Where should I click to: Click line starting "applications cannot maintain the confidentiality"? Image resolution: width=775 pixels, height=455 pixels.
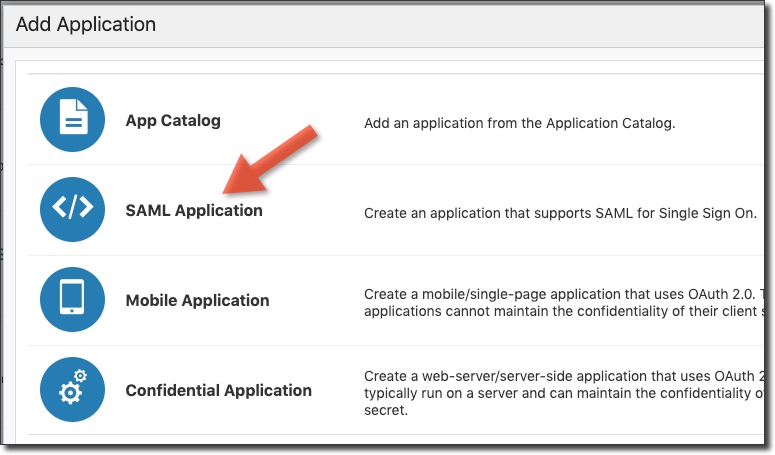pyautogui.click(x=560, y=312)
